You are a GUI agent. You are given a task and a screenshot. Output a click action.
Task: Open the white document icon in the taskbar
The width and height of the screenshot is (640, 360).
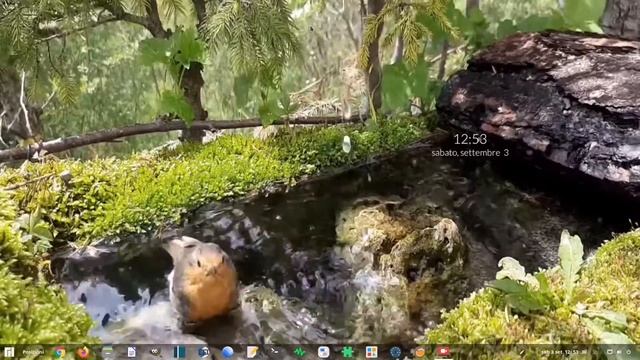[x=131, y=352]
